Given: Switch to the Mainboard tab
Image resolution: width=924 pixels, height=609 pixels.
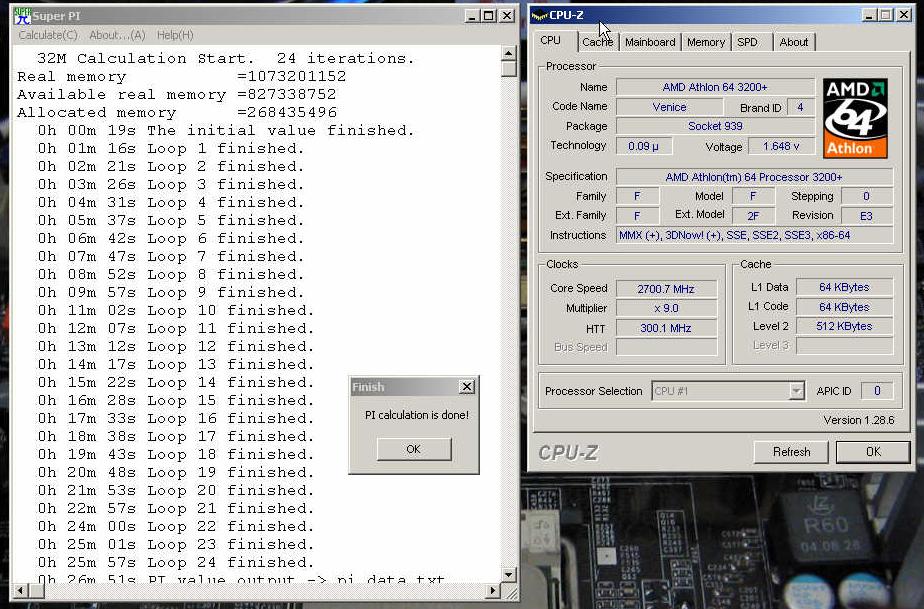Looking at the screenshot, I should click(650, 42).
